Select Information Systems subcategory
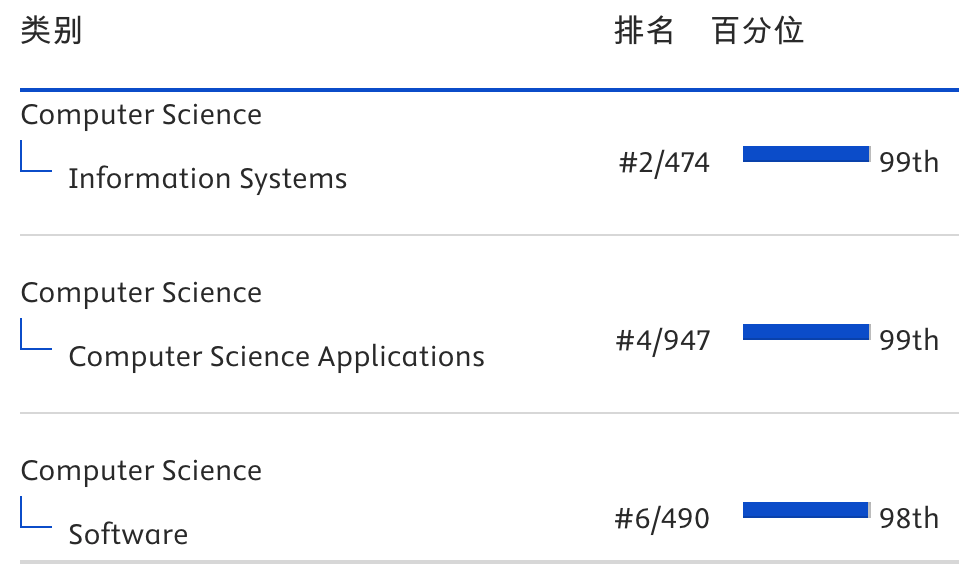Screen dimensions: 978x576 point(207,179)
